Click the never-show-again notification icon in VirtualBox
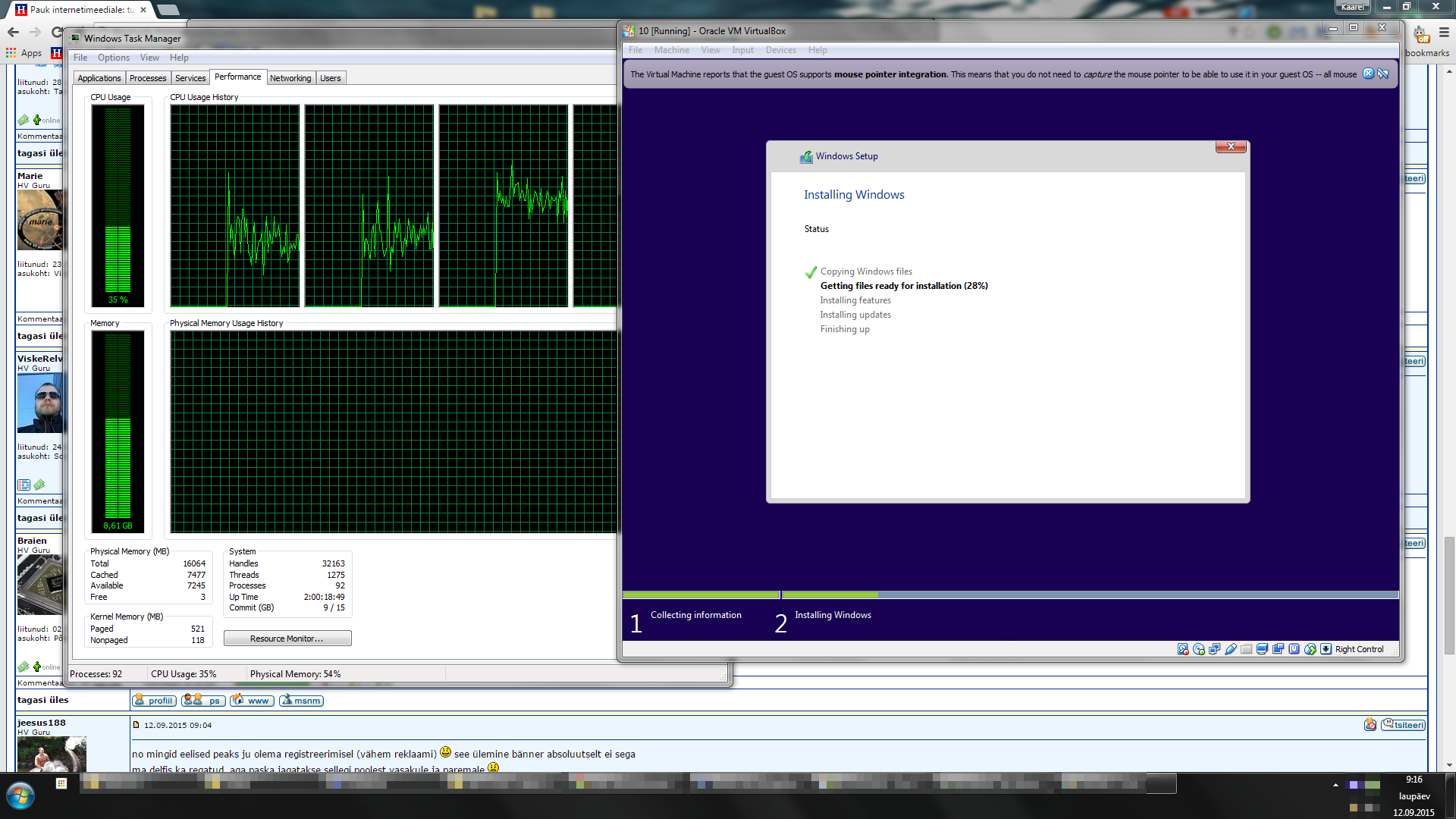 tap(1383, 74)
